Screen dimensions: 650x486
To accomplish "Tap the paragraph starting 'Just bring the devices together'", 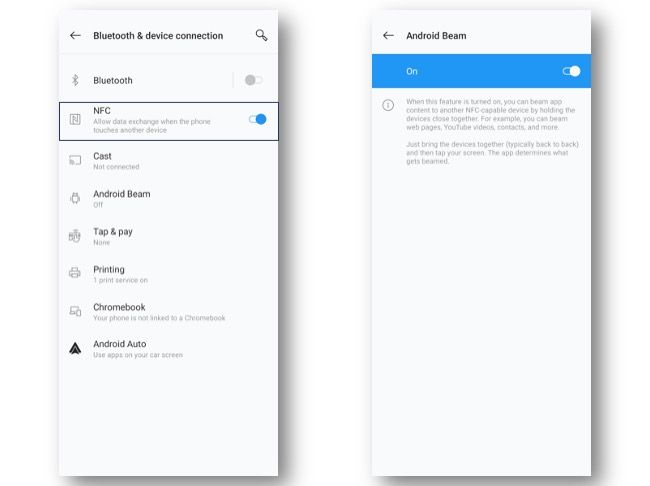I will [492, 153].
